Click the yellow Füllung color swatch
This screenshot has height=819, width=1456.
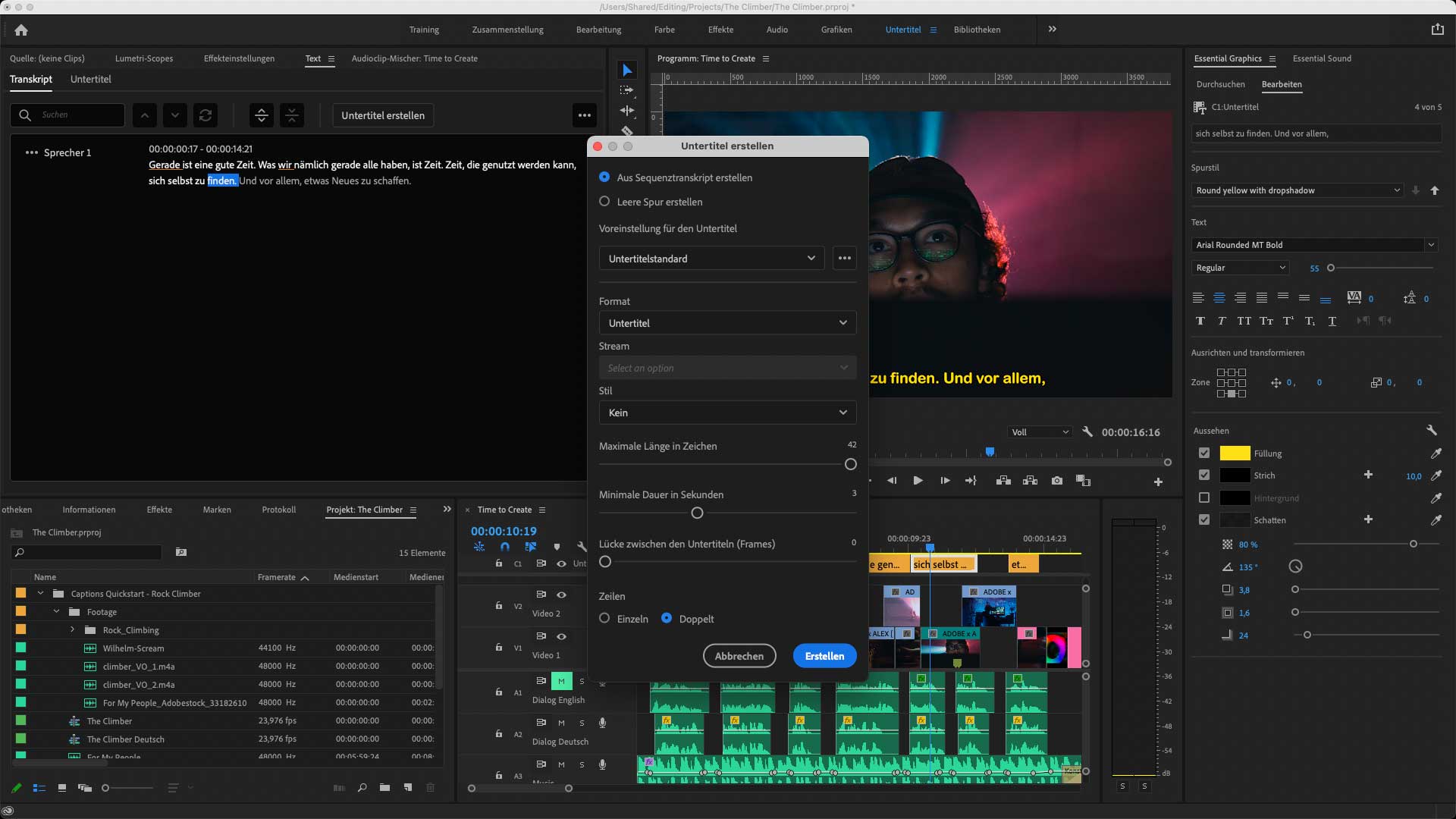point(1234,453)
